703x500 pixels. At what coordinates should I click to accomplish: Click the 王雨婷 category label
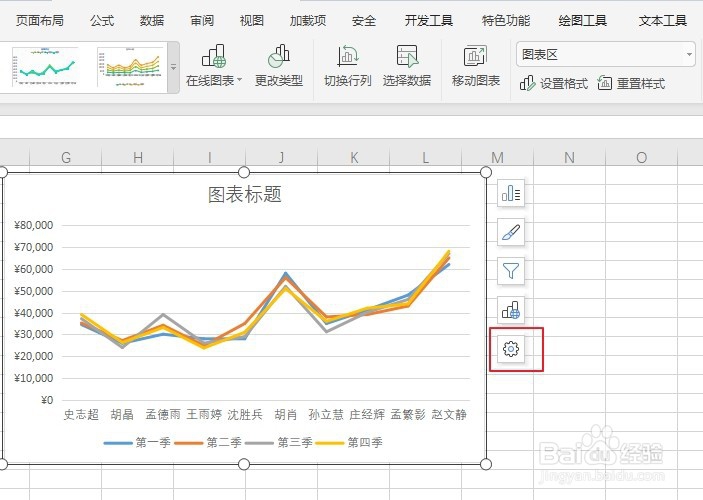(204, 414)
